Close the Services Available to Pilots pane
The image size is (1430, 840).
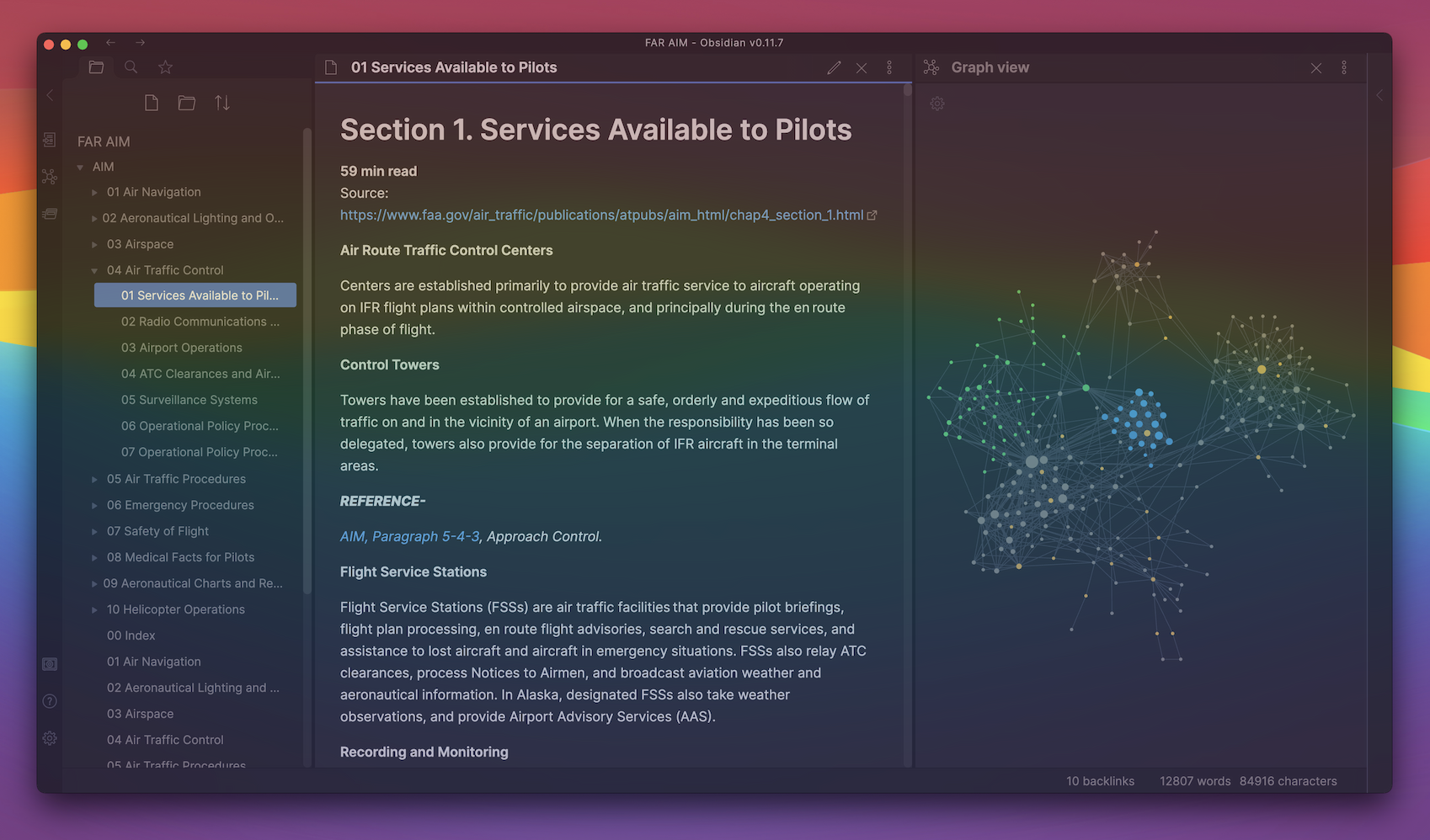pyautogui.click(x=862, y=67)
